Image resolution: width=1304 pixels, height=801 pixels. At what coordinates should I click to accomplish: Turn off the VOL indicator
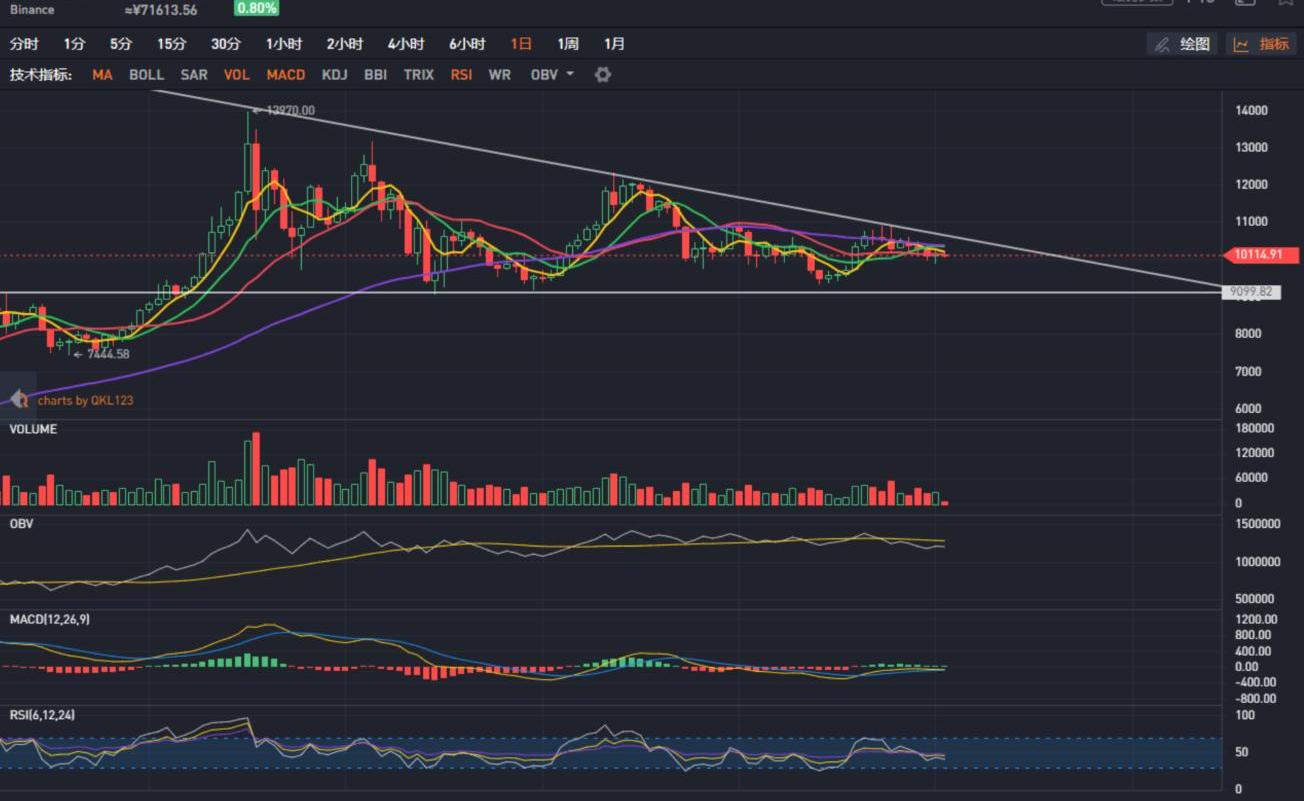(237, 75)
